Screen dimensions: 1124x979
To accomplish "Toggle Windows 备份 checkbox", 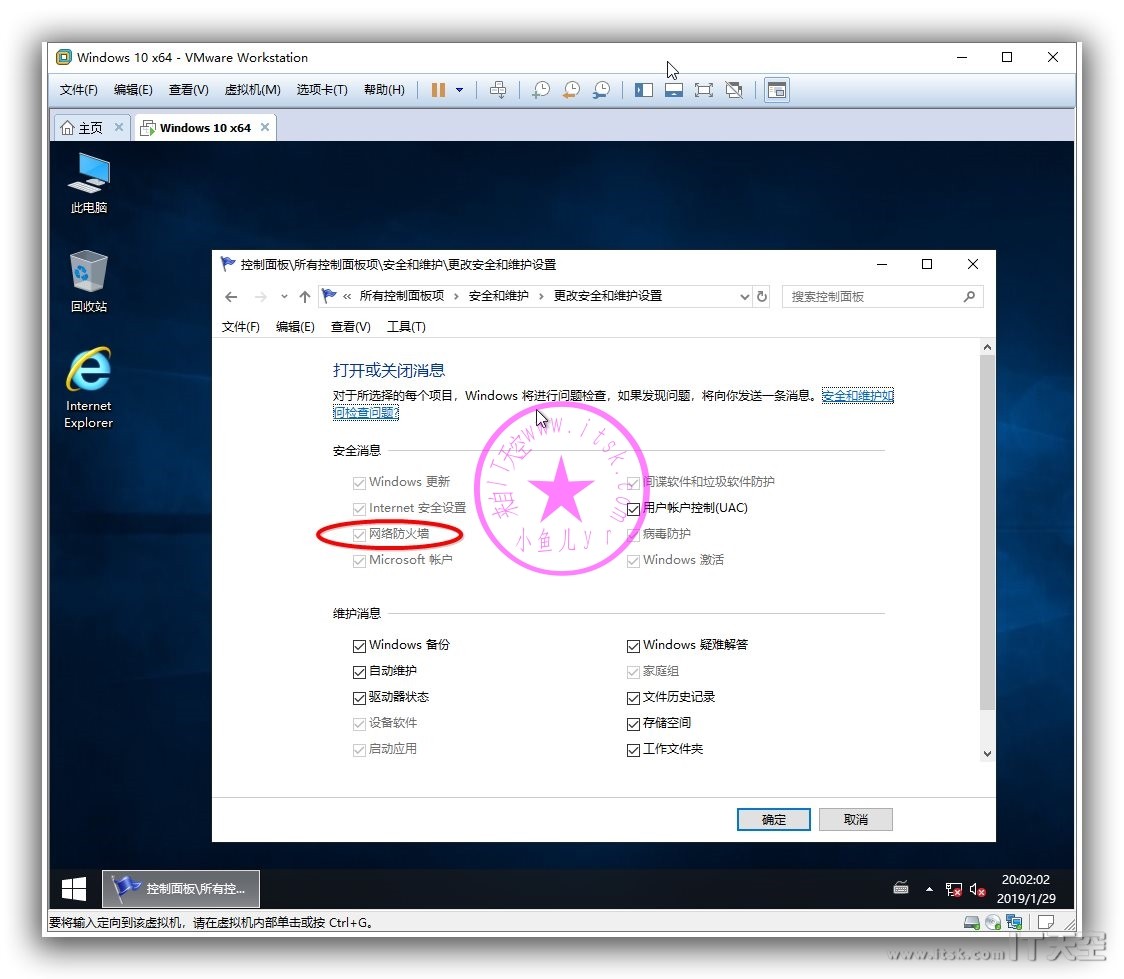I will click(359, 646).
